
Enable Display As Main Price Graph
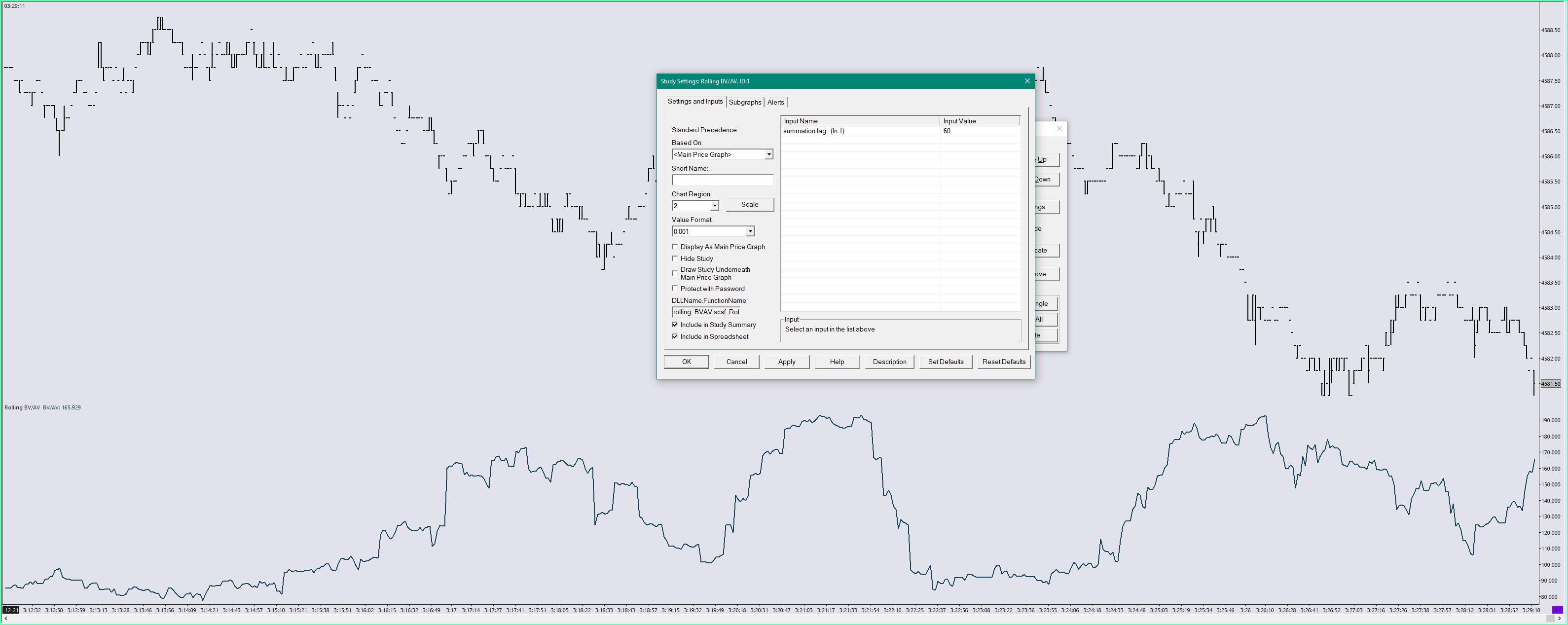point(674,247)
